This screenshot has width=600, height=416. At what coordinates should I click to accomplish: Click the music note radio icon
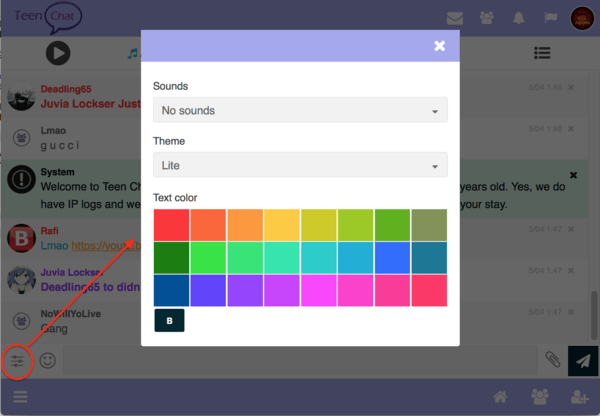point(133,53)
